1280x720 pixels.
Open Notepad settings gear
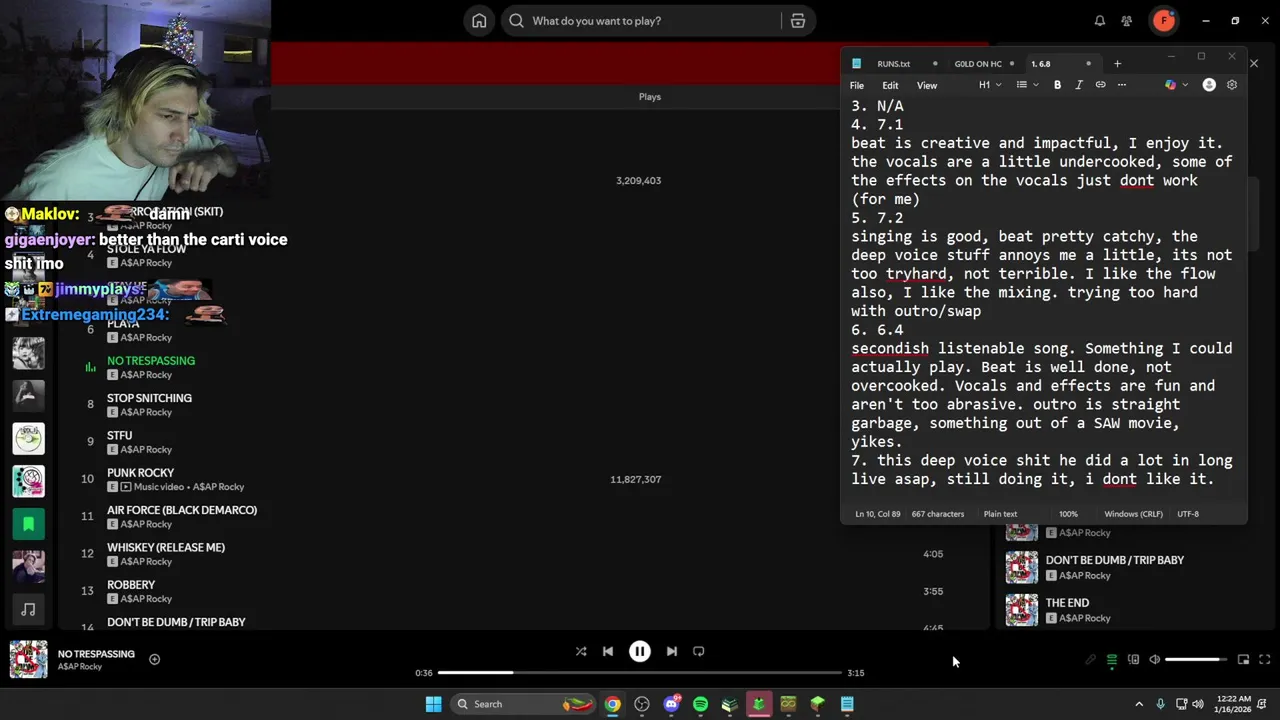1232,85
